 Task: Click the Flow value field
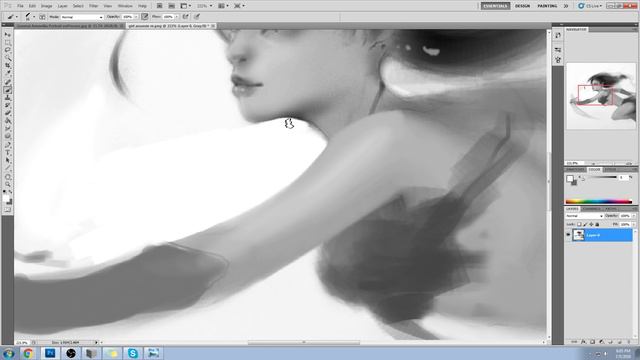(168, 17)
